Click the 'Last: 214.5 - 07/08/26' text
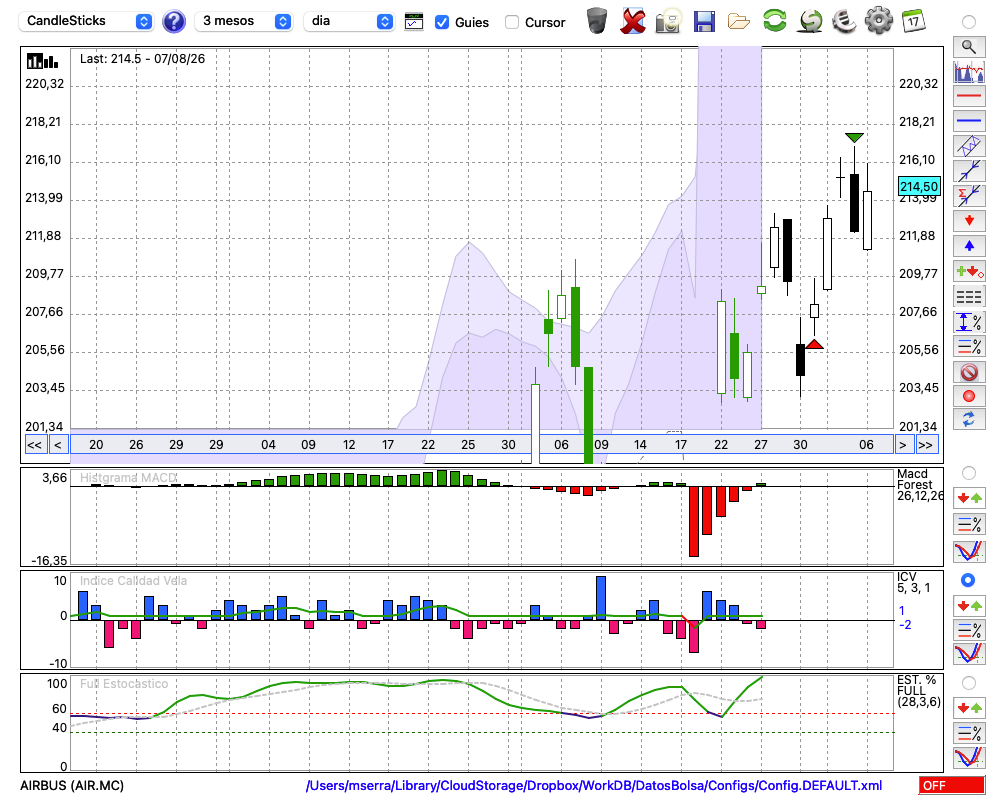The height and width of the screenshot is (800, 1000). pos(143,59)
